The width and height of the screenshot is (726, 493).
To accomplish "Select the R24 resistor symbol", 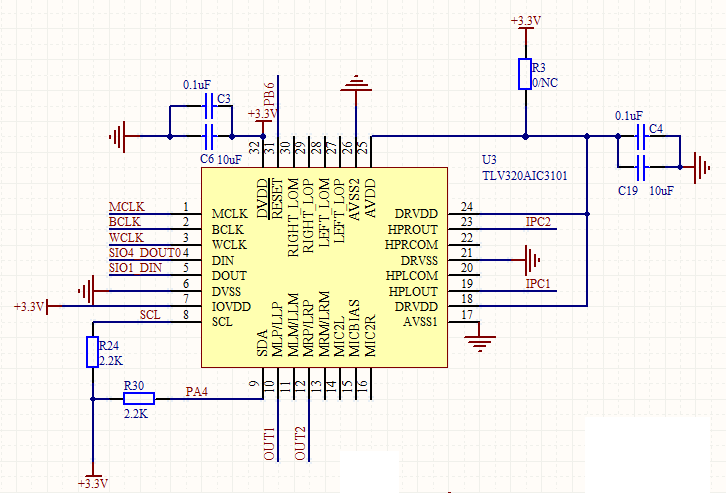I will click(93, 352).
